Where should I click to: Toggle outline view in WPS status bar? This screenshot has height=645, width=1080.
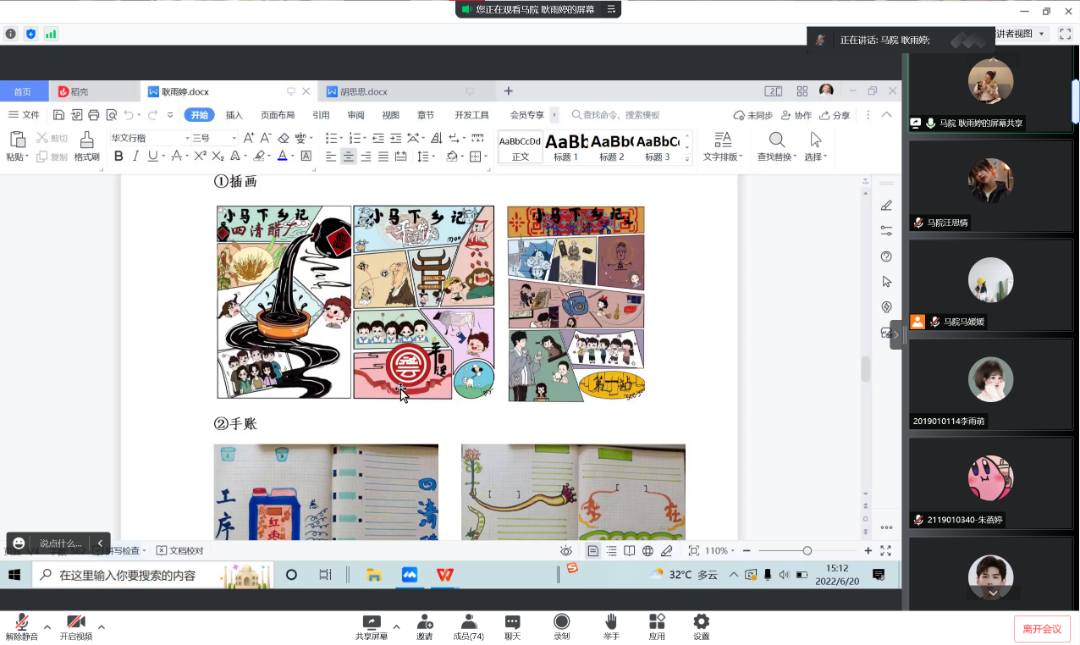[x=611, y=551]
